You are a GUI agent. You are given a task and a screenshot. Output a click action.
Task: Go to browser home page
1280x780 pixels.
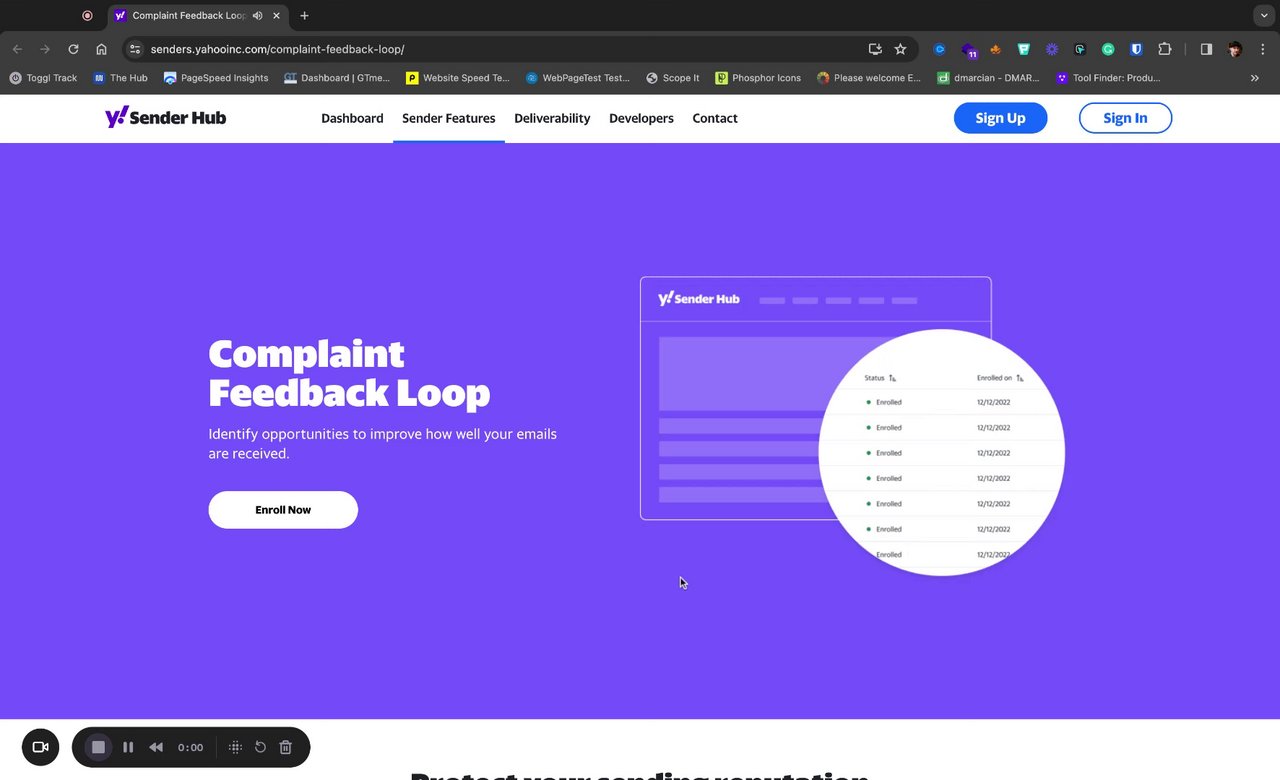101,49
